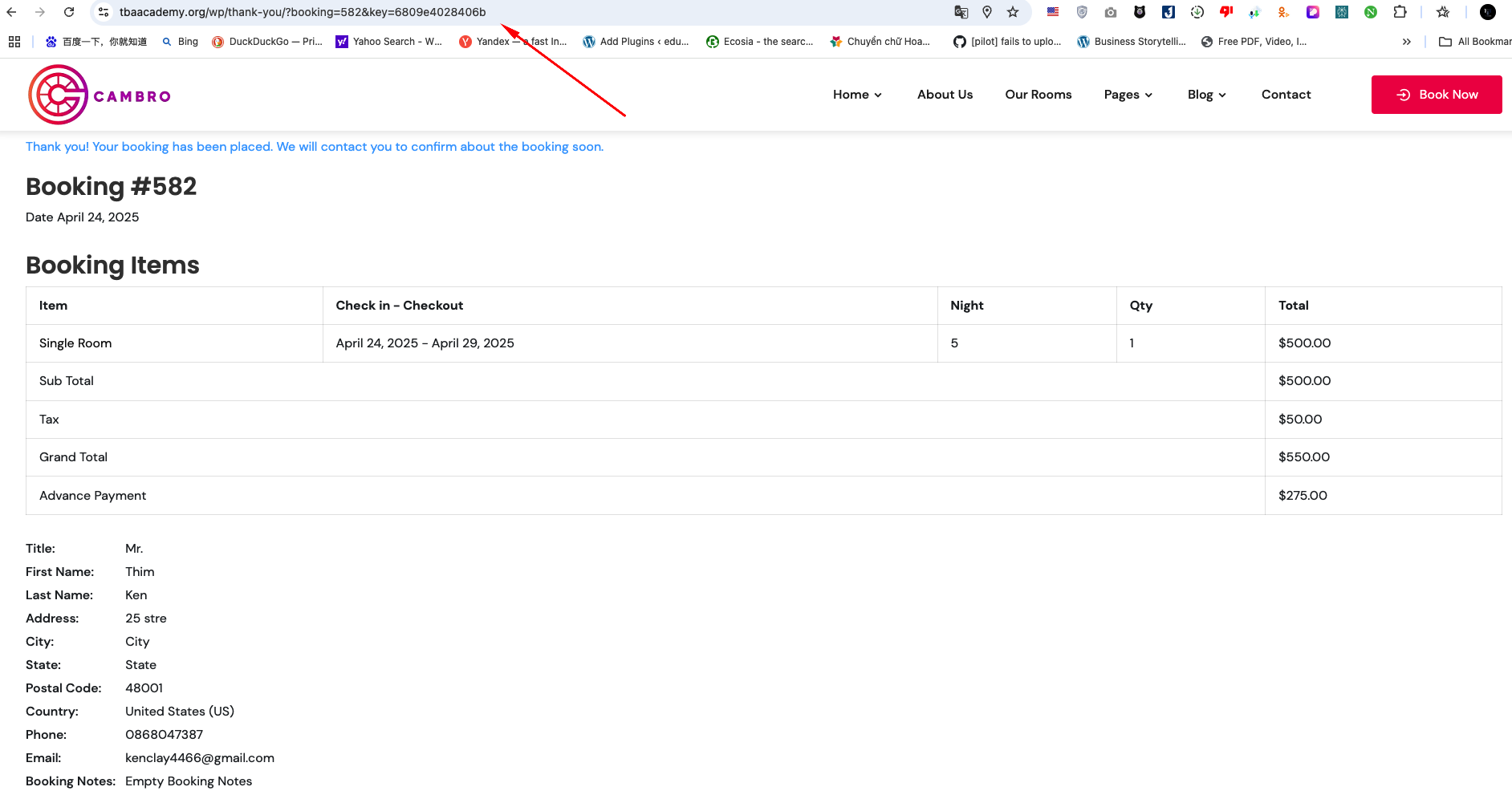Expand the Home menu dropdown
This screenshot has height=795, width=1512.
pos(857,95)
